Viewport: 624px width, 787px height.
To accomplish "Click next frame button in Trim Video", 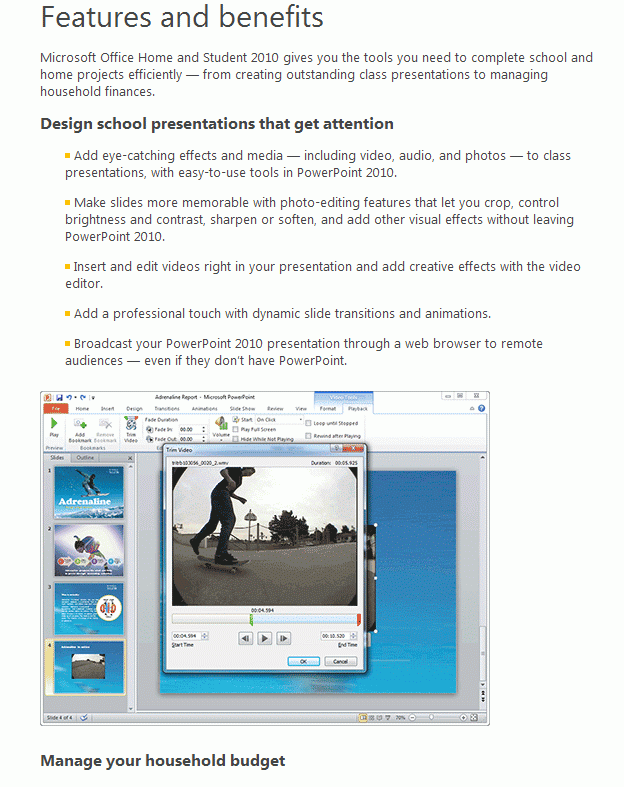I will (284, 638).
